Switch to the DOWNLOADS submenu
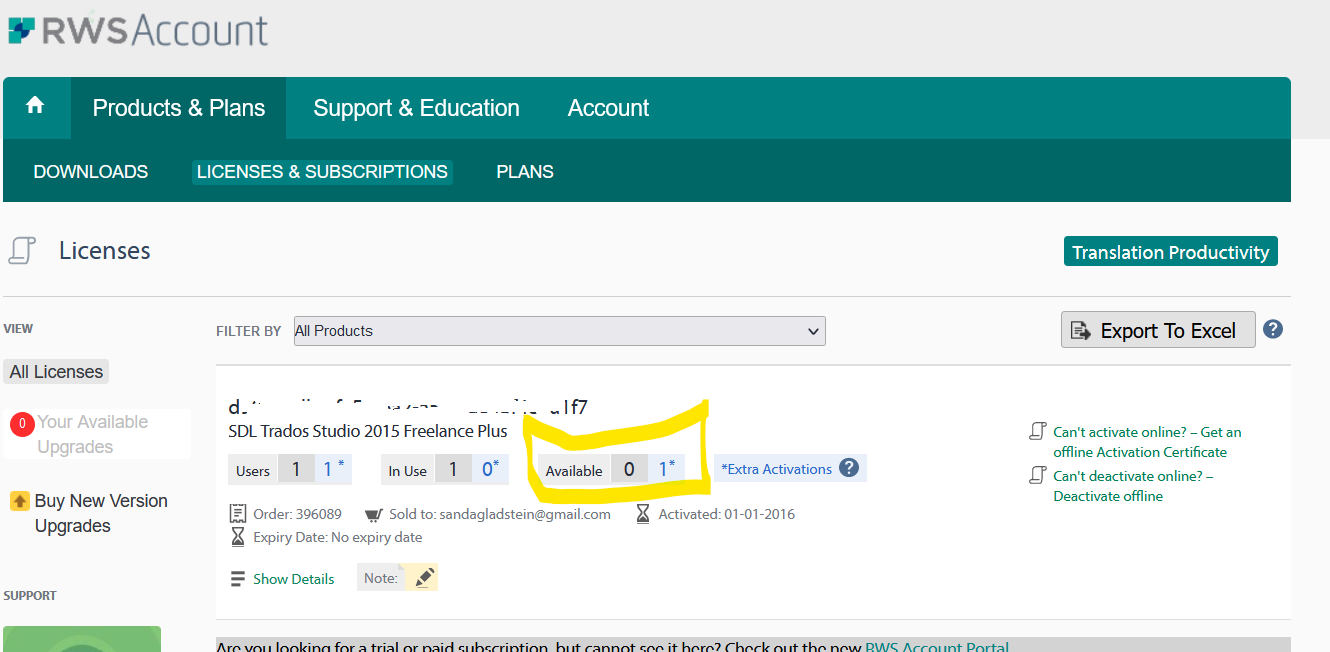Screen dimensions: 1330x652 tap(91, 172)
